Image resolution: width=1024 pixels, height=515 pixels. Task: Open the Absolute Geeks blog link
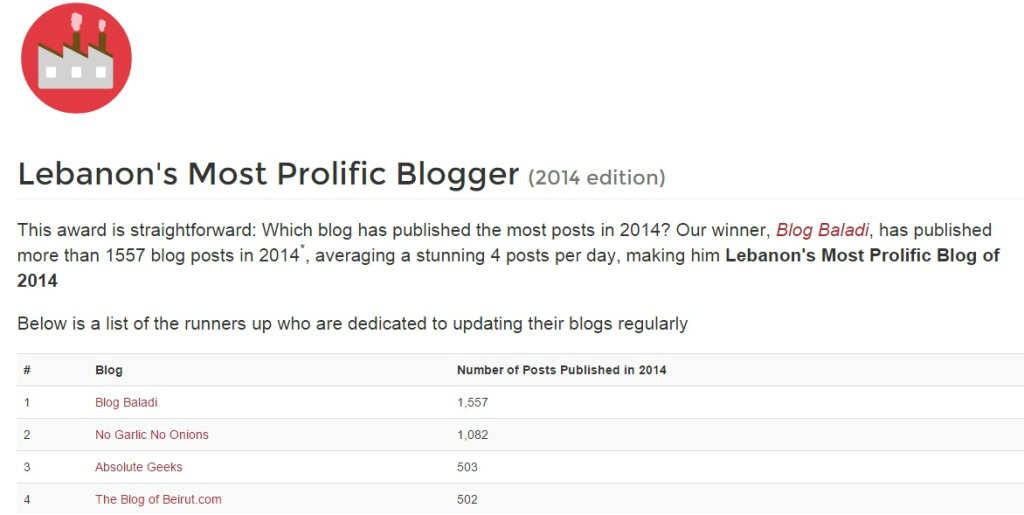tap(139, 467)
